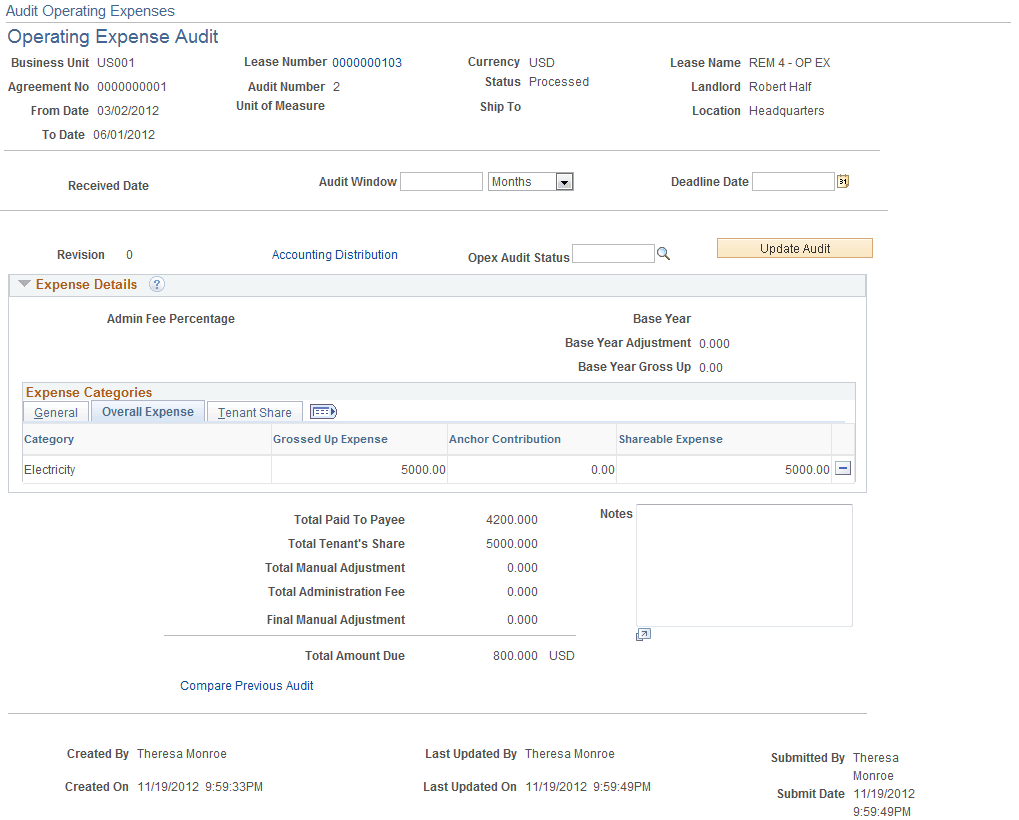Image resolution: width=1019 pixels, height=820 pixels.
Task: Select the Opex Audit Status input box
Action: coord(613,254)
